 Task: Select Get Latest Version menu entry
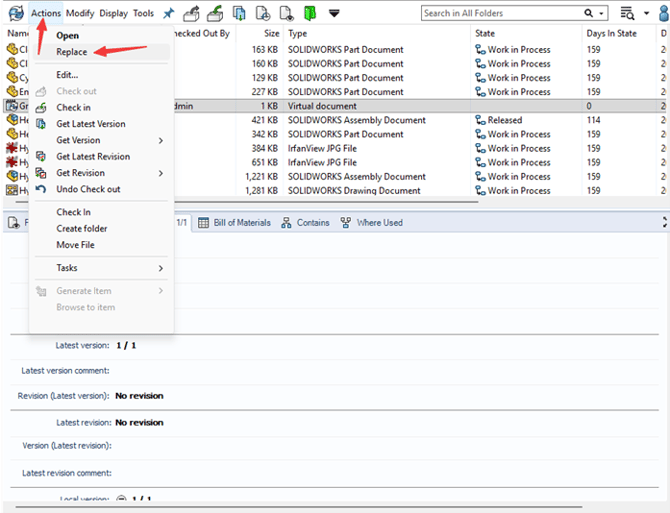coord(91,124)
